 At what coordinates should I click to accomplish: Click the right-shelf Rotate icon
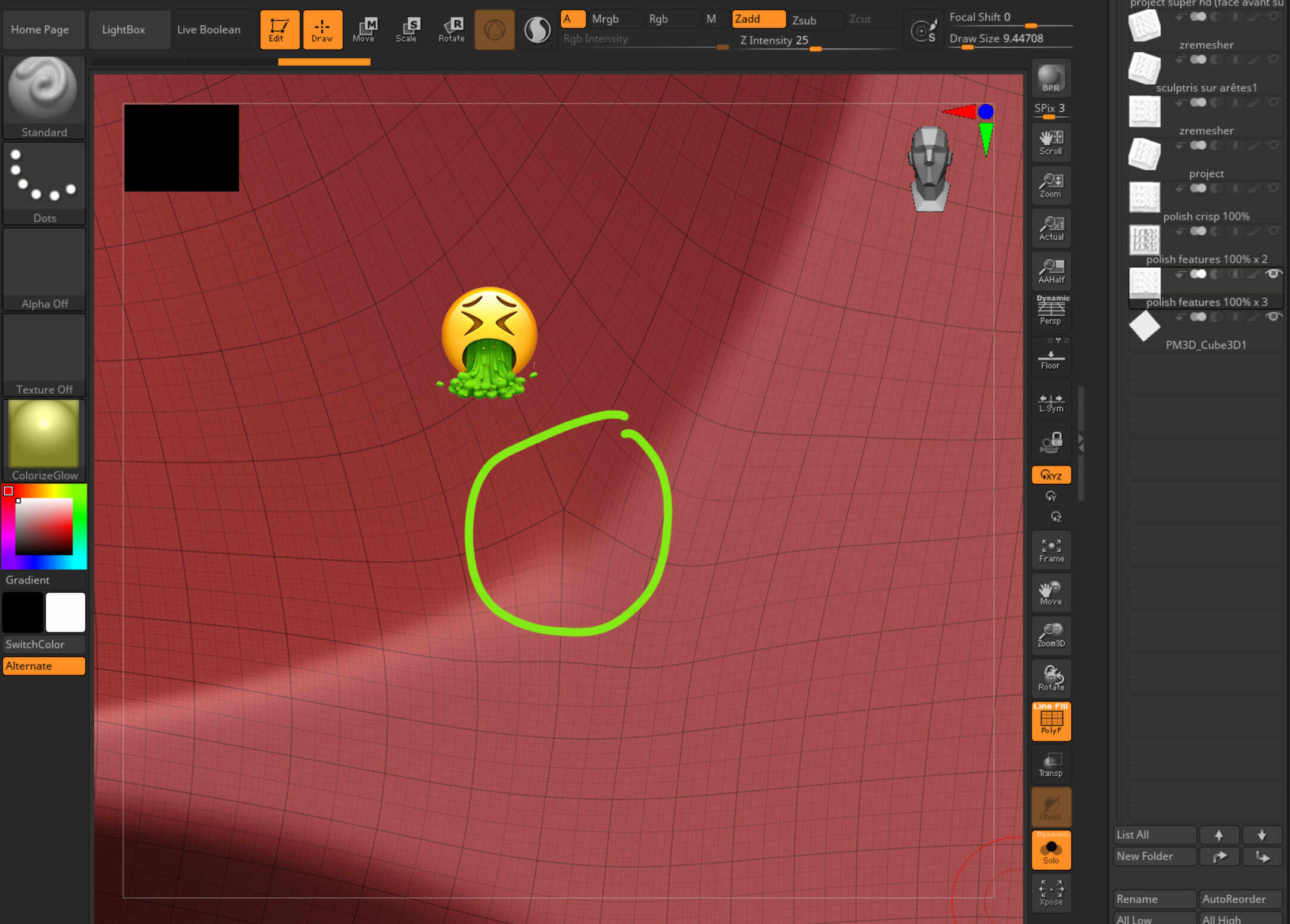click(1051, 679)
